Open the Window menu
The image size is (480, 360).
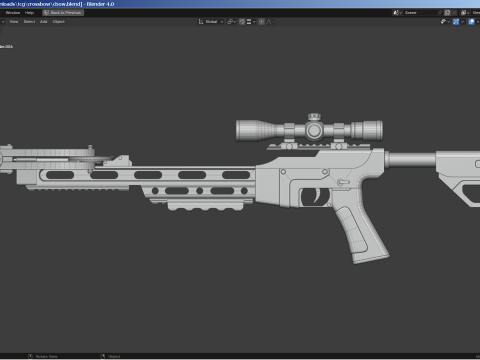(x=13, y=13)
